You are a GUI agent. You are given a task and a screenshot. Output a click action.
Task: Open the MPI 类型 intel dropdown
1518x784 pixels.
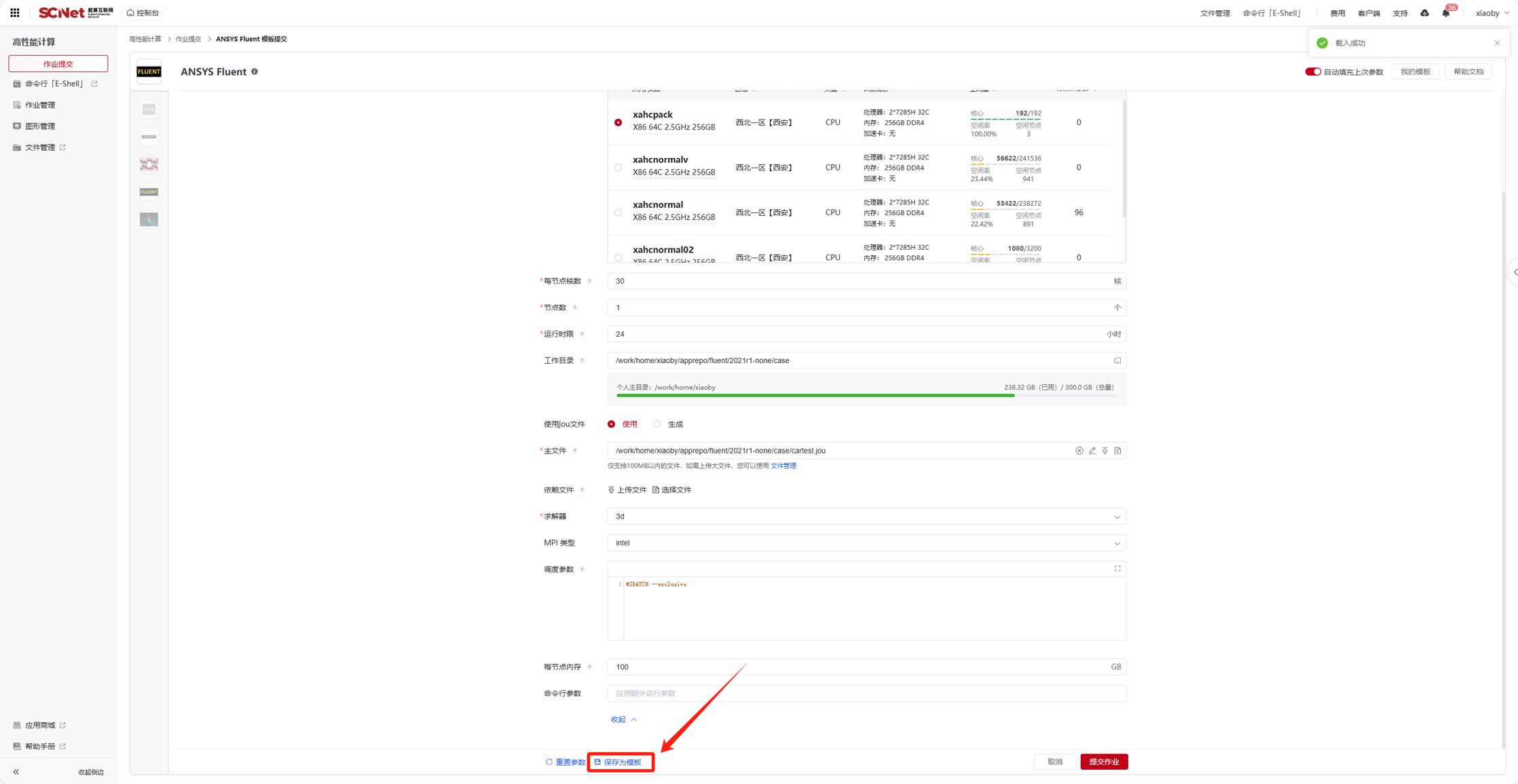point(867,543)
